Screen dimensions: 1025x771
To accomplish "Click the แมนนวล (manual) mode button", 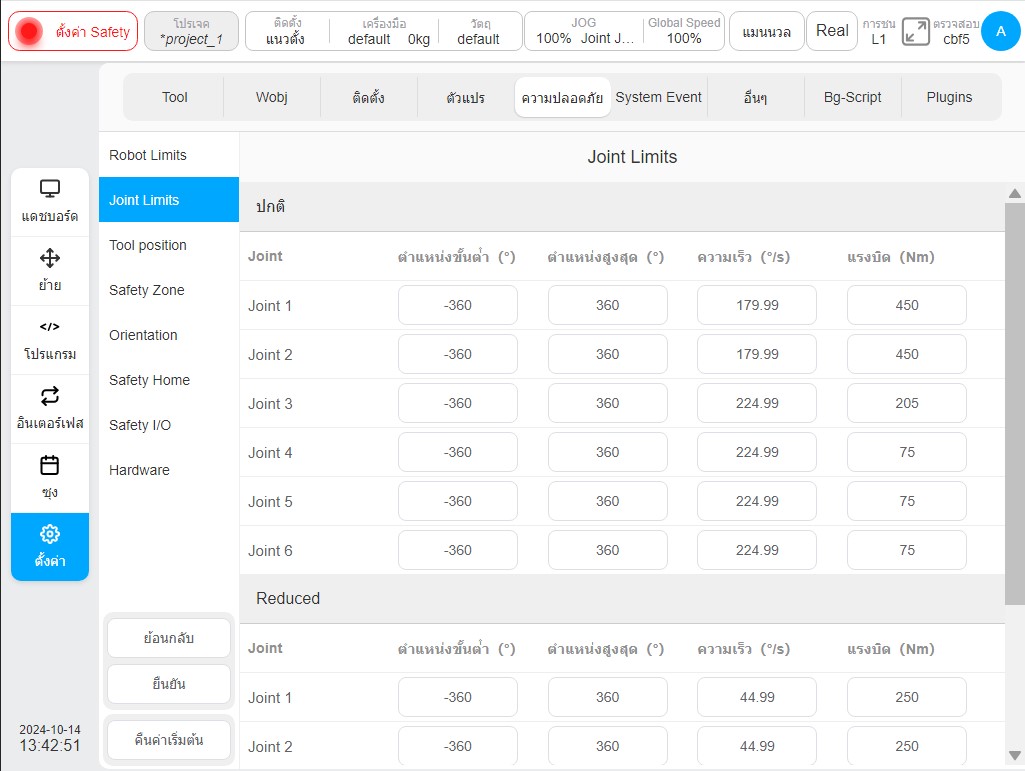I will (767, 31).
